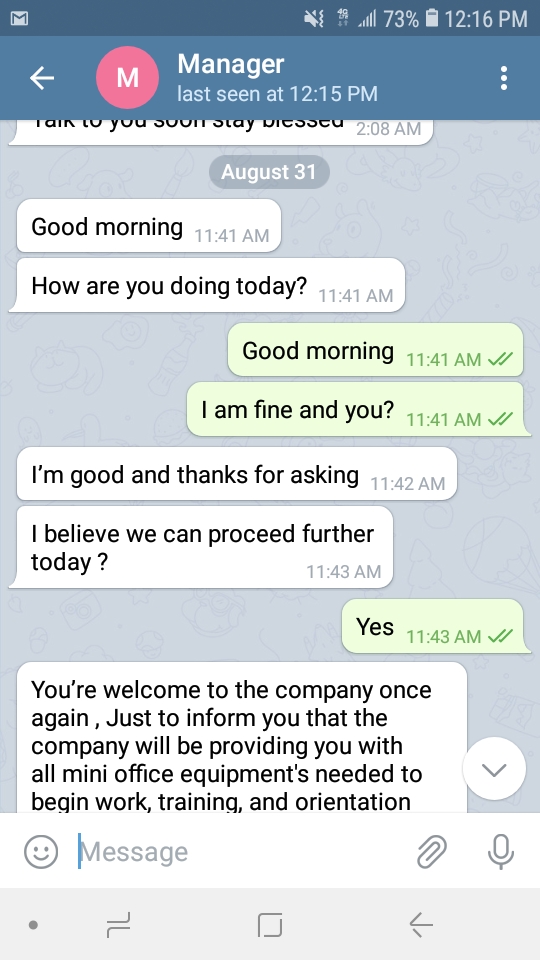Viewport: 540px width, 960px height.
Task: Tap the emoji smiley icon
Action: click(41, 851)
